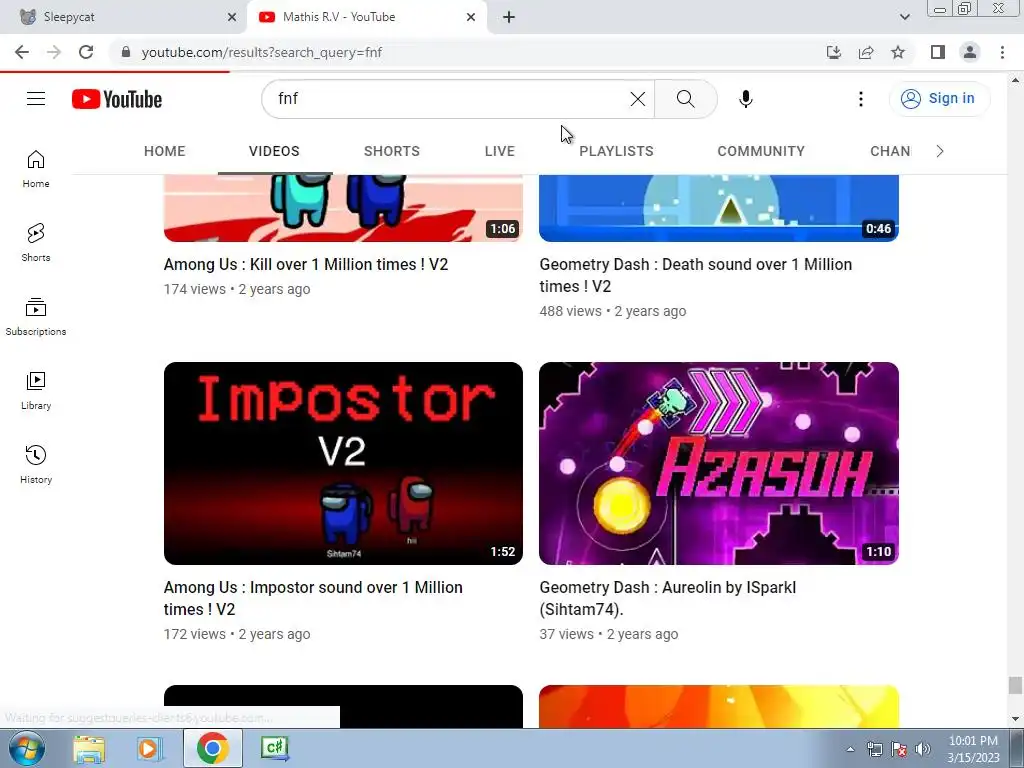Click the YouTube logo

click(x=117, y=99)
